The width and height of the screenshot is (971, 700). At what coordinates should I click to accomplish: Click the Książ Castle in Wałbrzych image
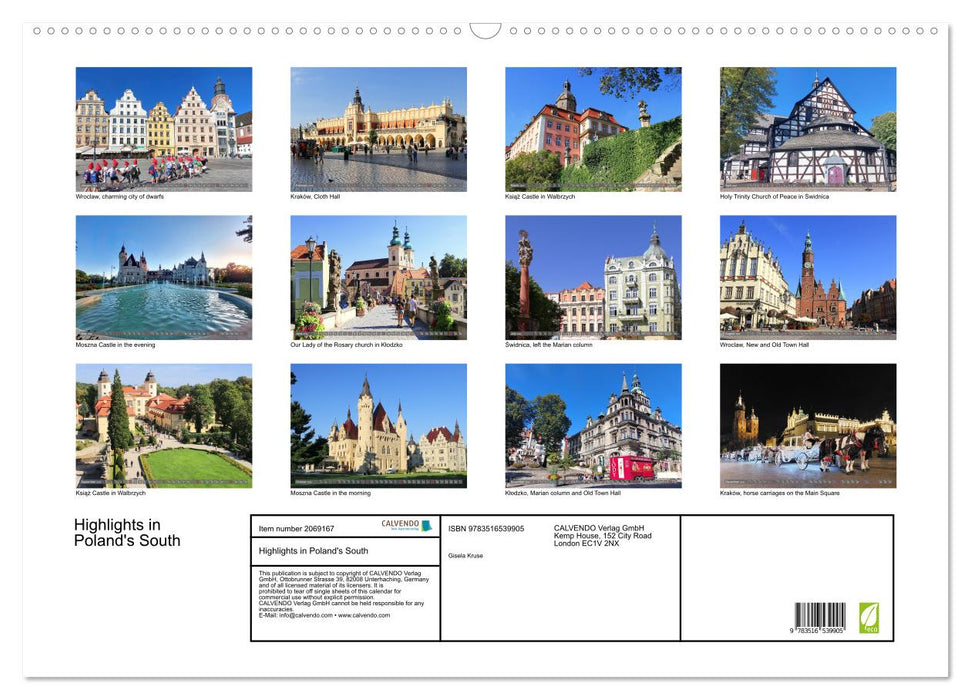point(592,128)
